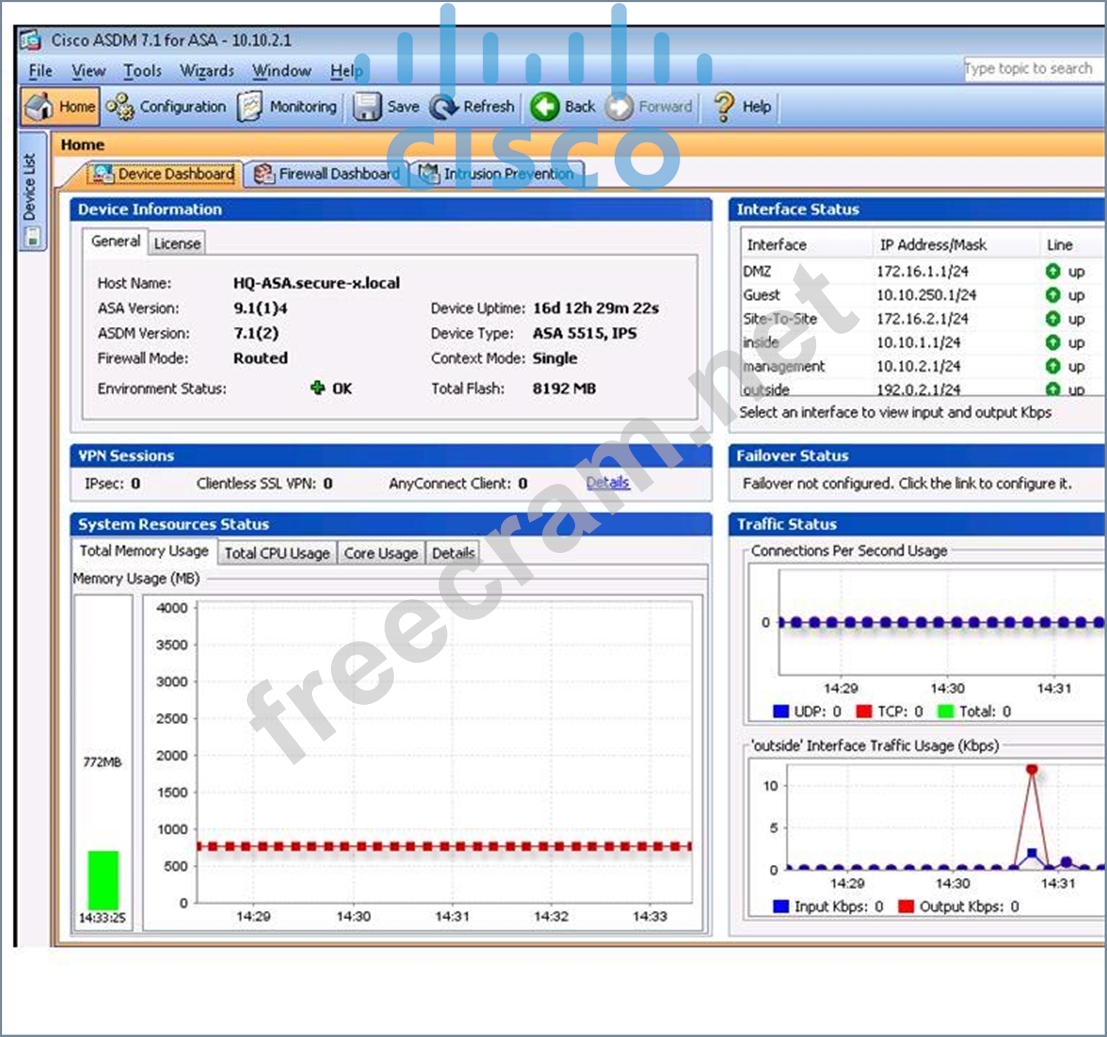Open the Configuration gears icon

120,106
